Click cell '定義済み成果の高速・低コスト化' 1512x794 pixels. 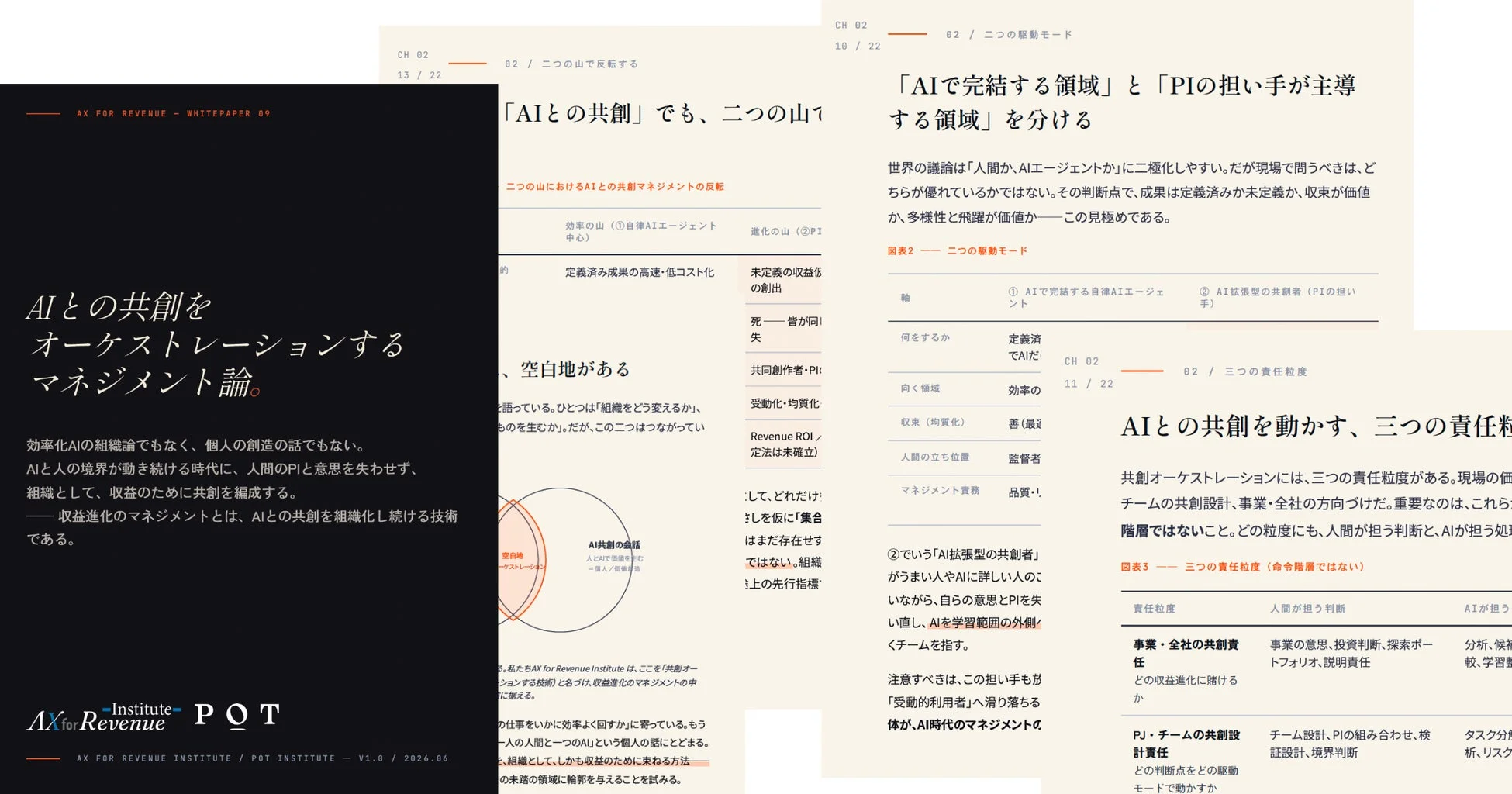(x=640, y=272)
